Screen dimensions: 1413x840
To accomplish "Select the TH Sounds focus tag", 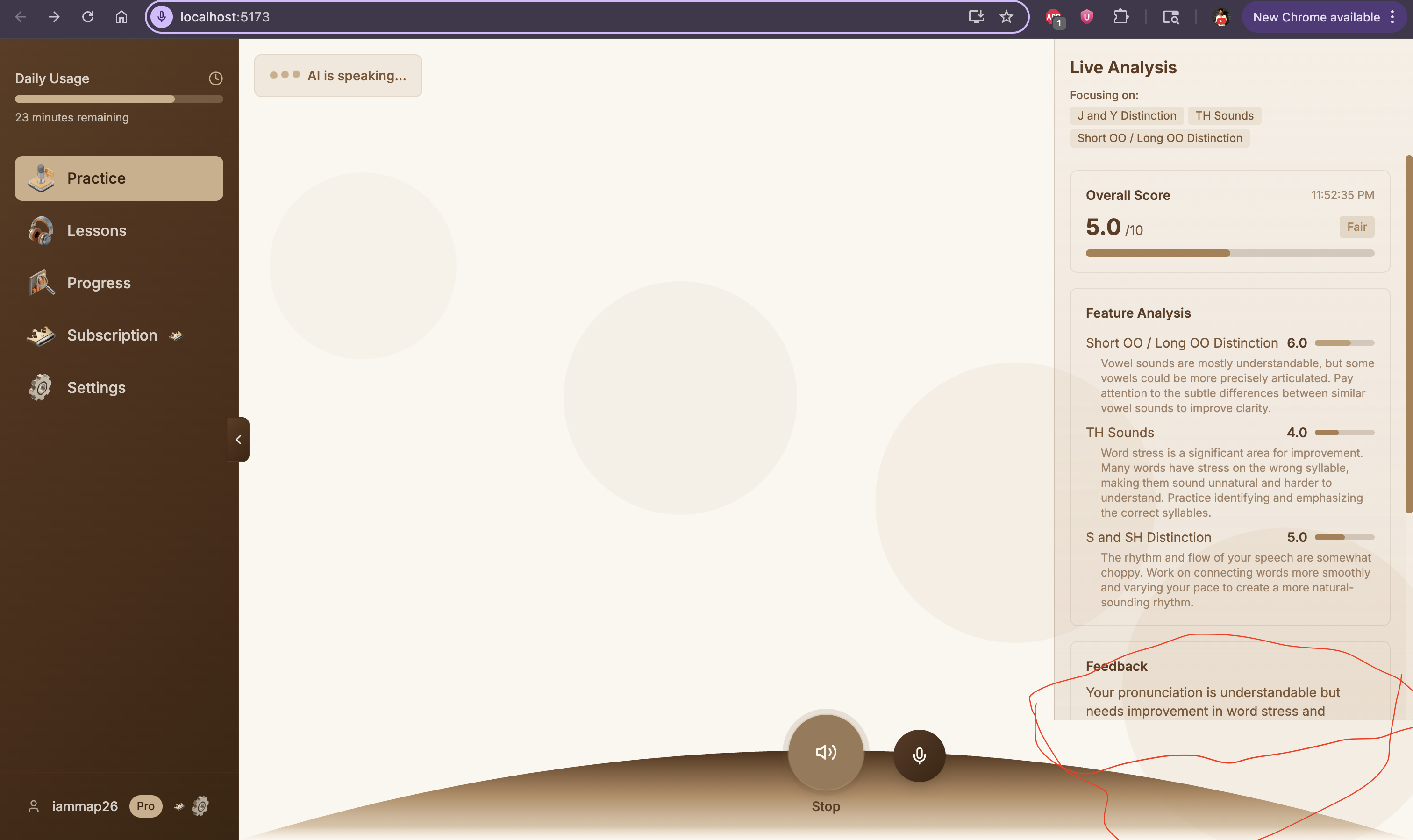I will point(1224,115).
